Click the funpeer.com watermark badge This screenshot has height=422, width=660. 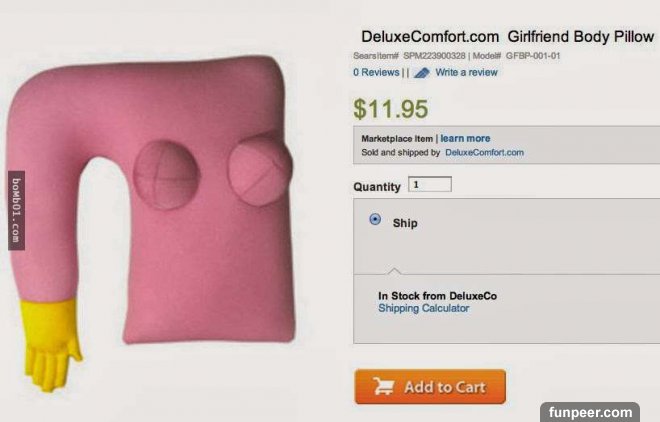pos(590,412)
